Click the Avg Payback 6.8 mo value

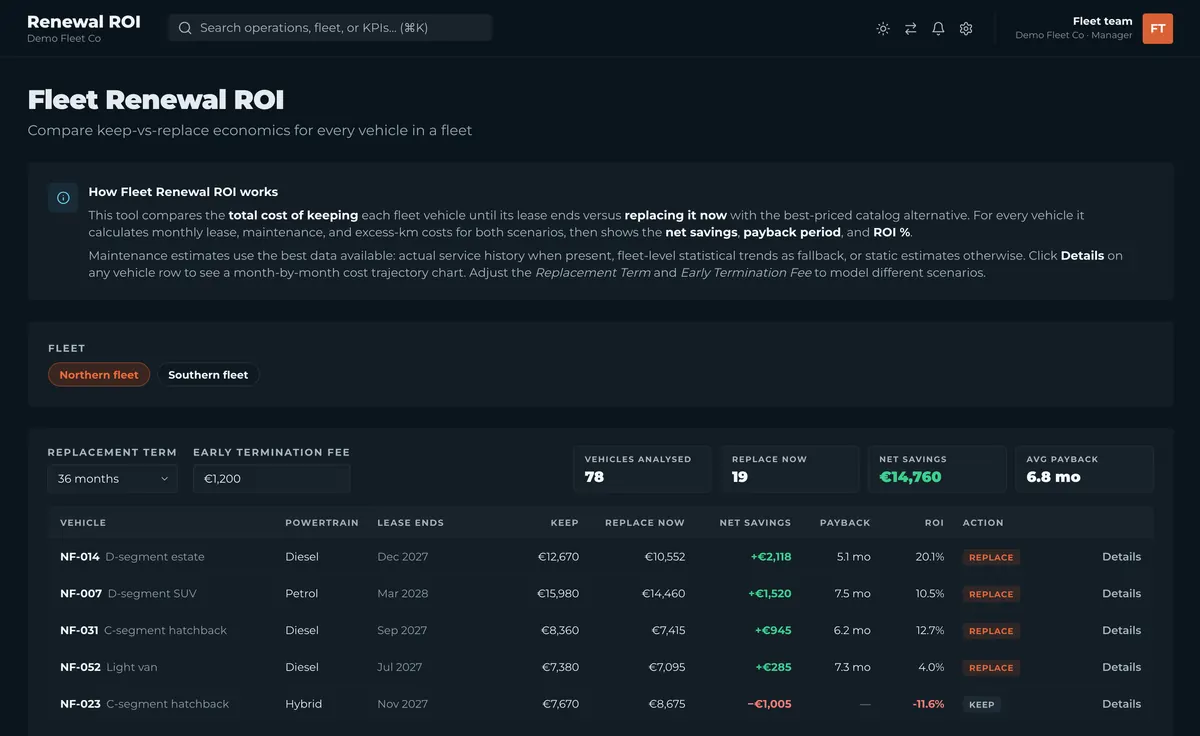(x=1054, y=477)
